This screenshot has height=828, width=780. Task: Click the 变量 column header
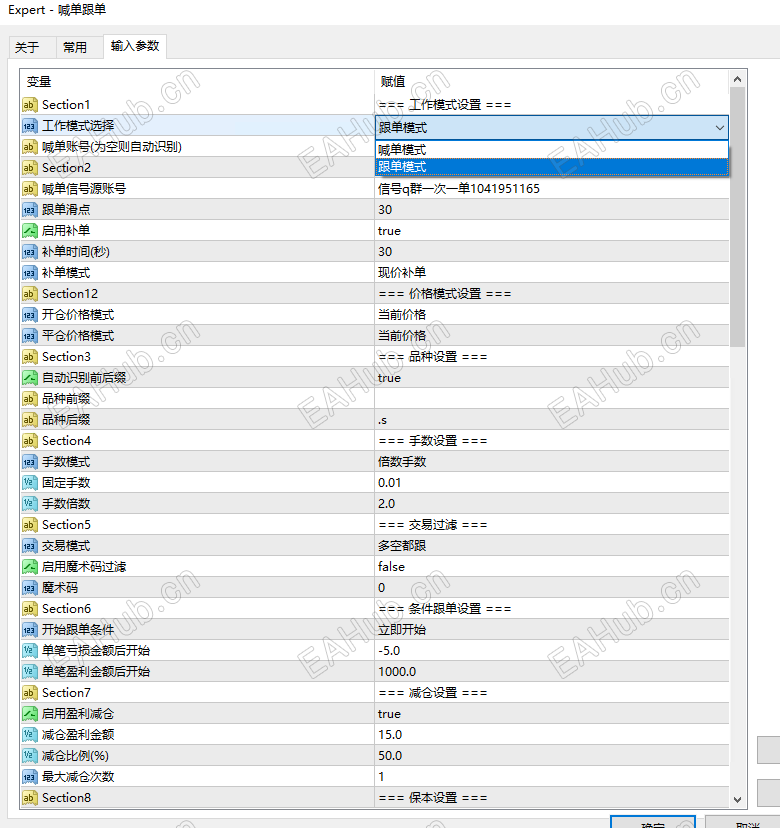point(198,82)
